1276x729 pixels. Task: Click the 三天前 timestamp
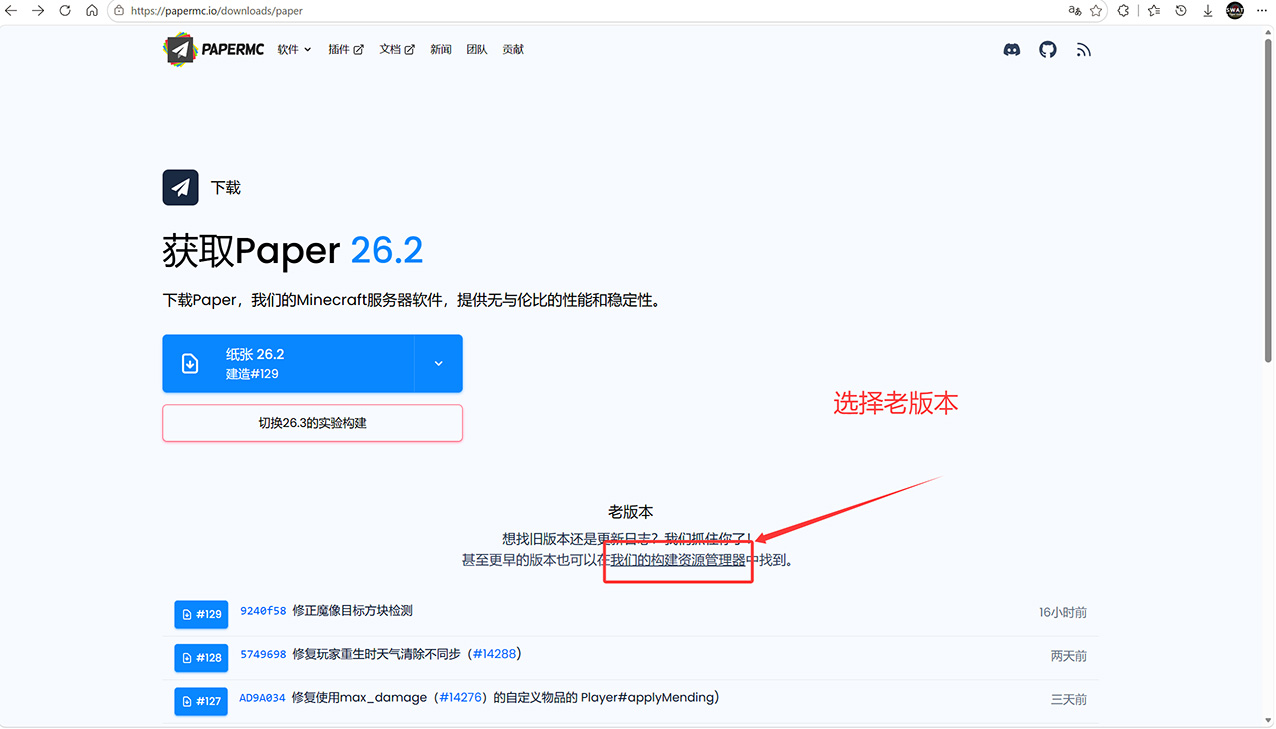coord(1069,700)
